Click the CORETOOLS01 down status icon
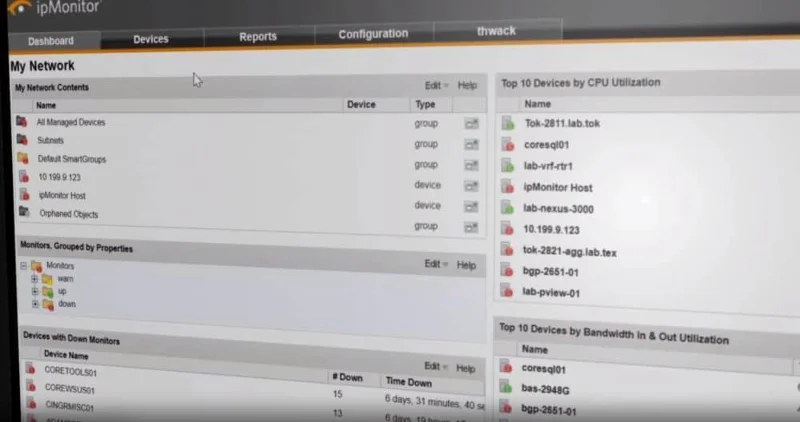This screenshot has width=800, height=422. [x=31, y=368]
